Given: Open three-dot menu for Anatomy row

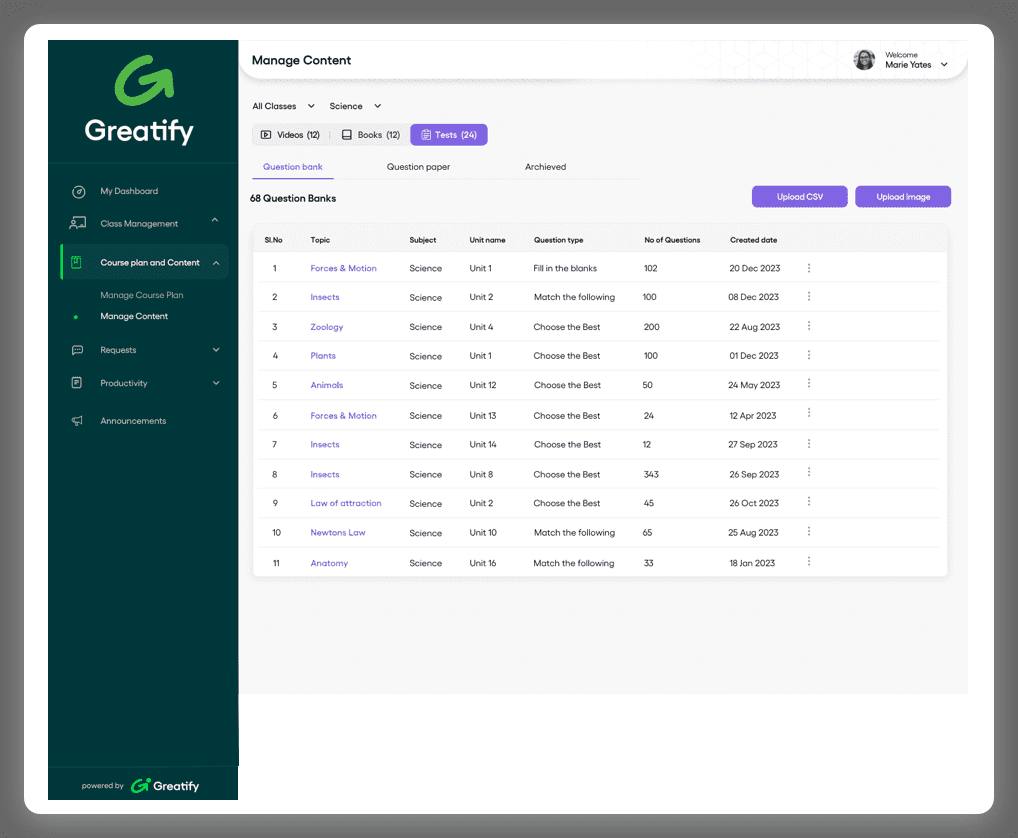Looking at the screenshot, I should coord(808,562).
